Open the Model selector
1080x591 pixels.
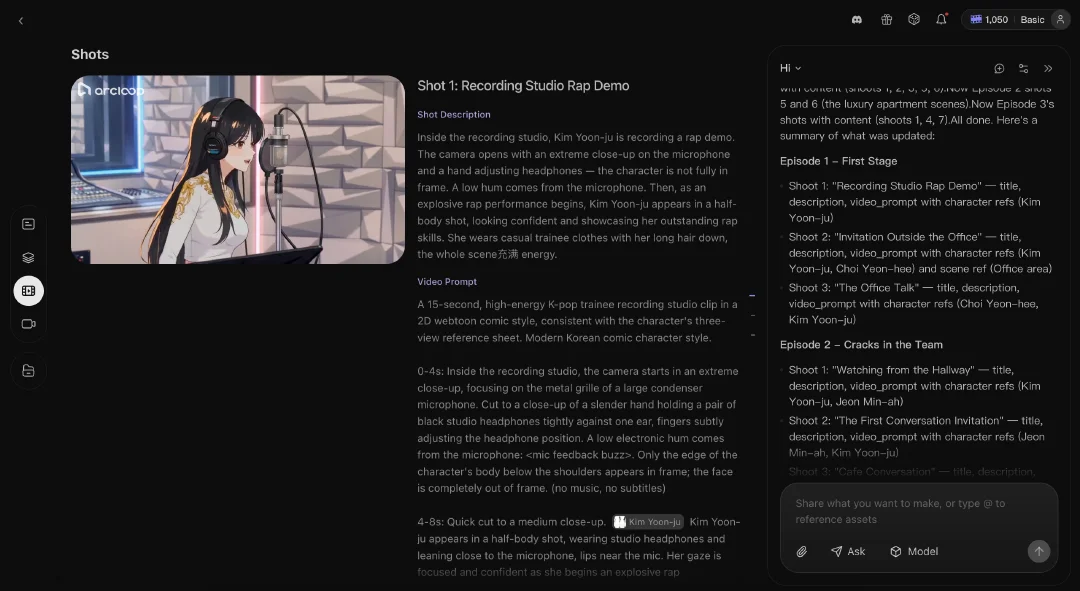[x=914, y=551]
